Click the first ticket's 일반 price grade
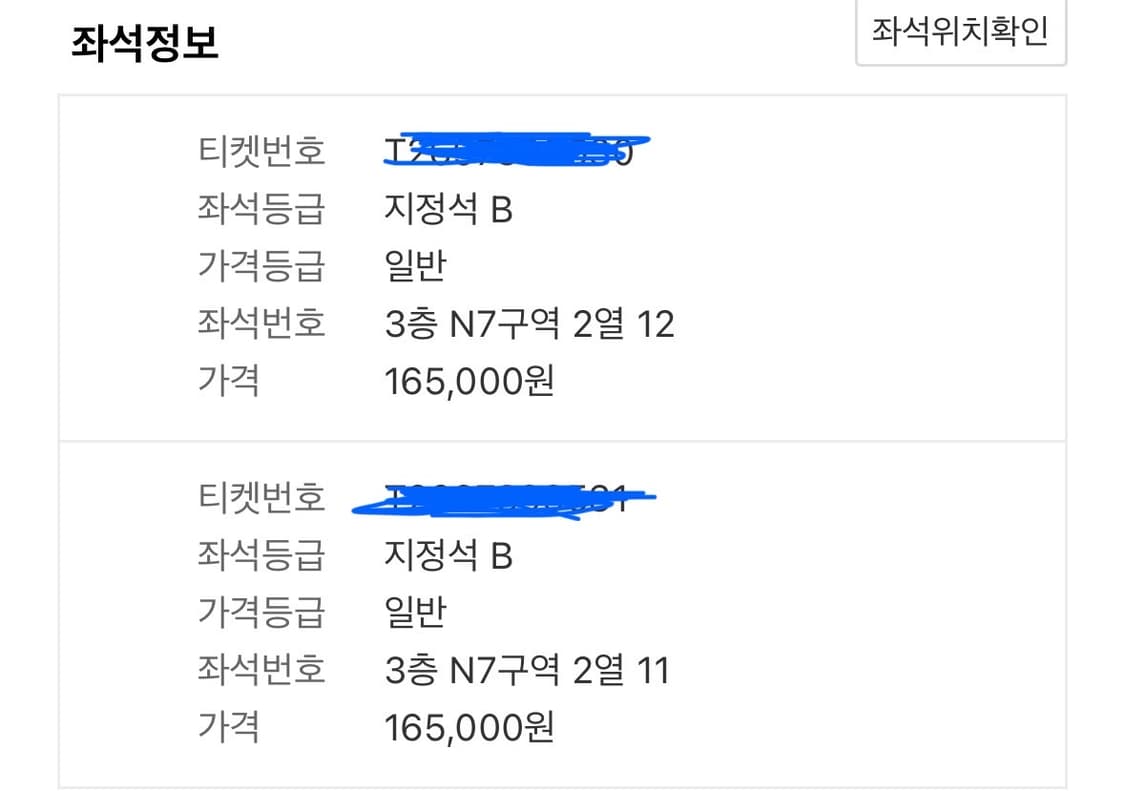1125x791 pixels. [x=415, y=267]
